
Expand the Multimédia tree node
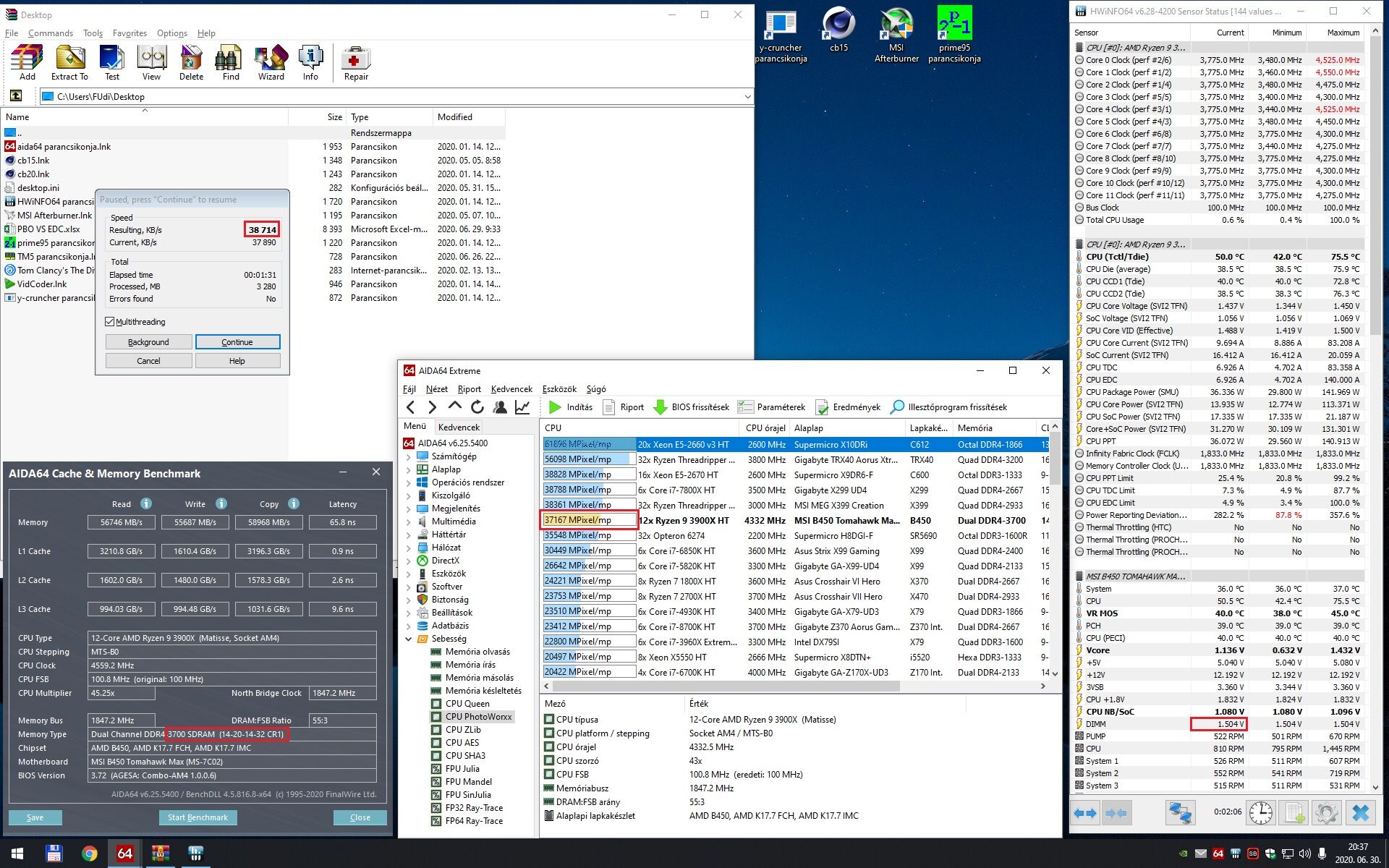click(409, 522)
